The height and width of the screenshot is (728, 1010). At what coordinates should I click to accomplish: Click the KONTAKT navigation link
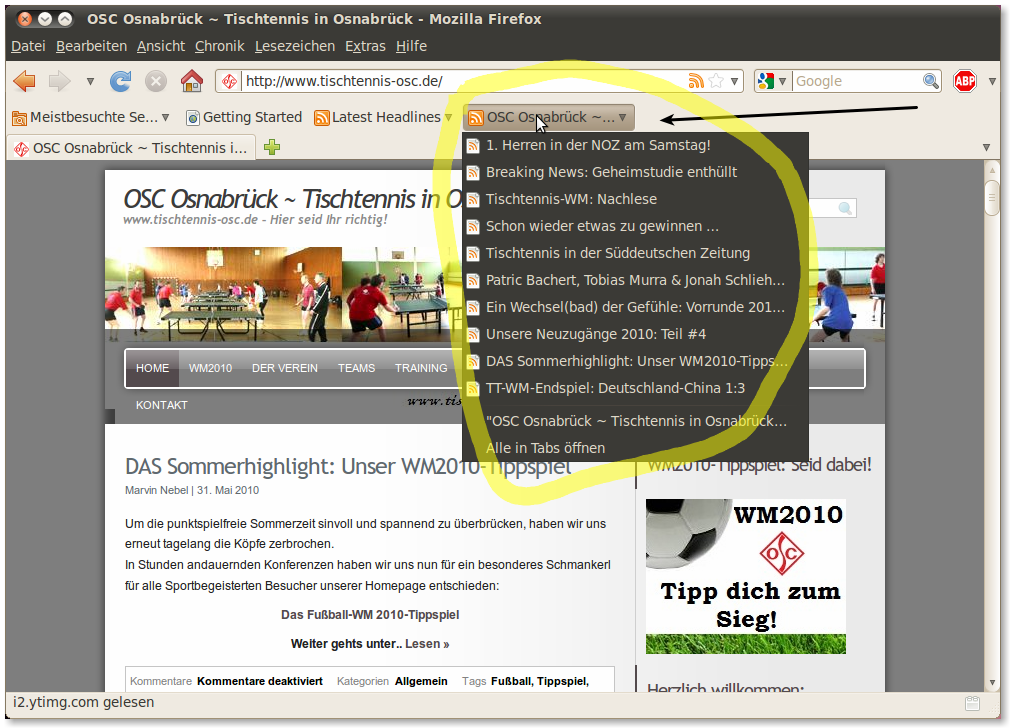(162, 405)
